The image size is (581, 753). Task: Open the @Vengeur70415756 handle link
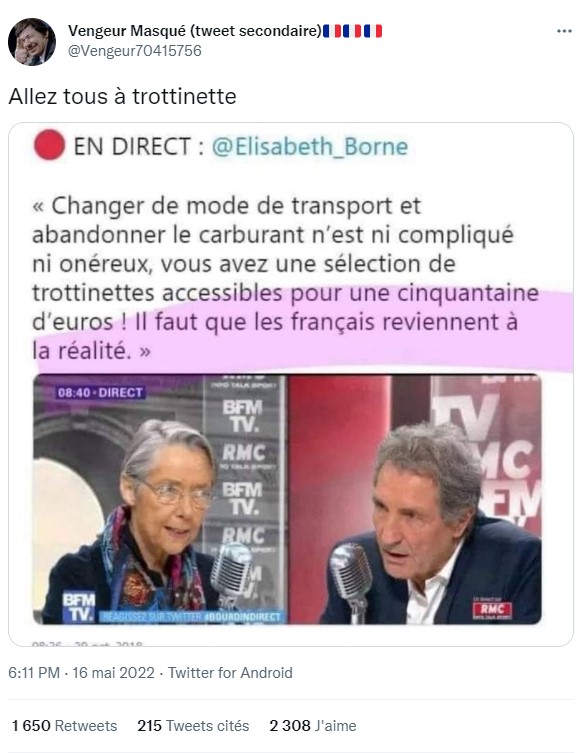pyautogui.click(x=135, y=50)
